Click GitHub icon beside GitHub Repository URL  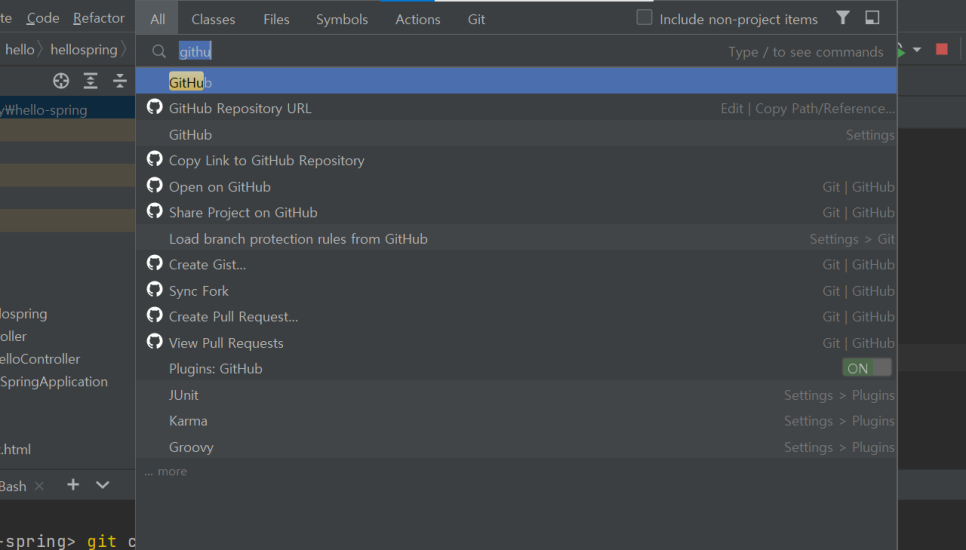[155, 107]
